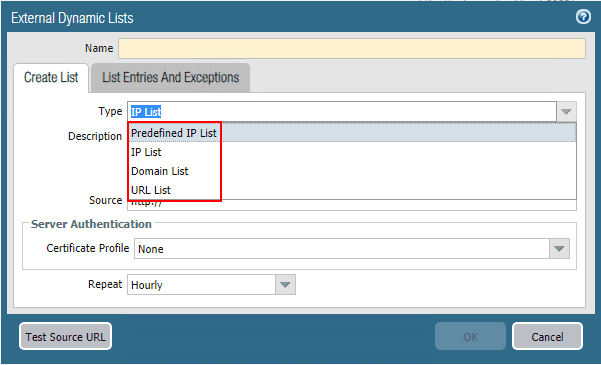This screenshot has height=365, width=601.
Task: Expand the Repeat dropdown arrow
Action: point(285,284)
